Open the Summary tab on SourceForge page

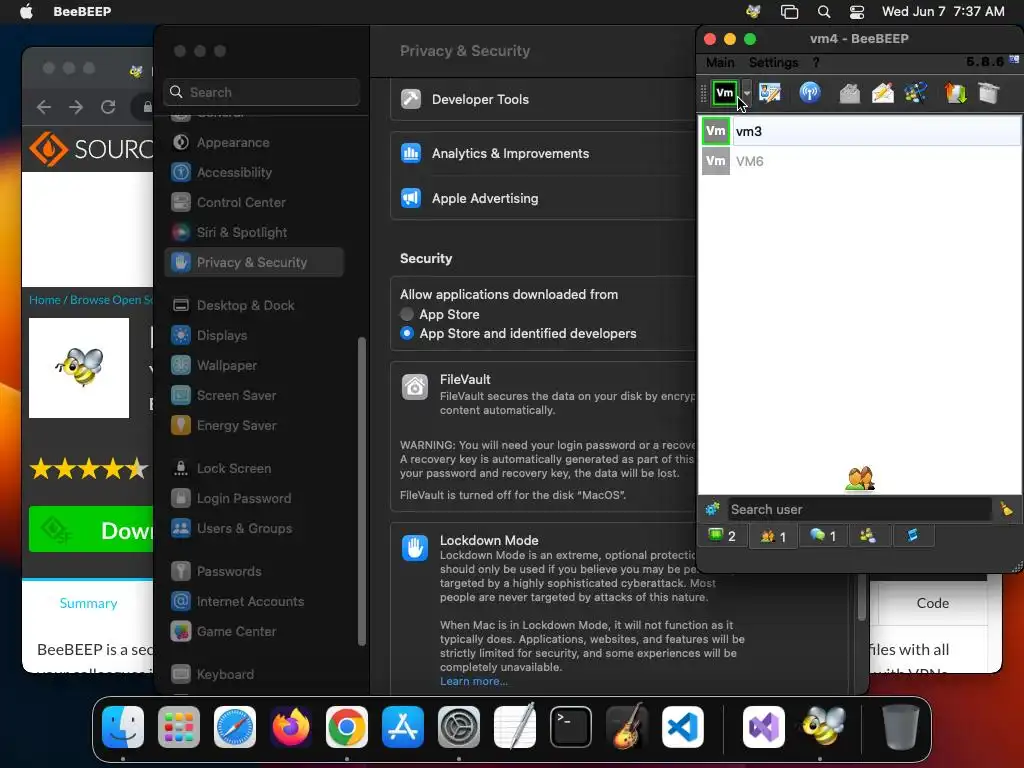tap(88, 603)
